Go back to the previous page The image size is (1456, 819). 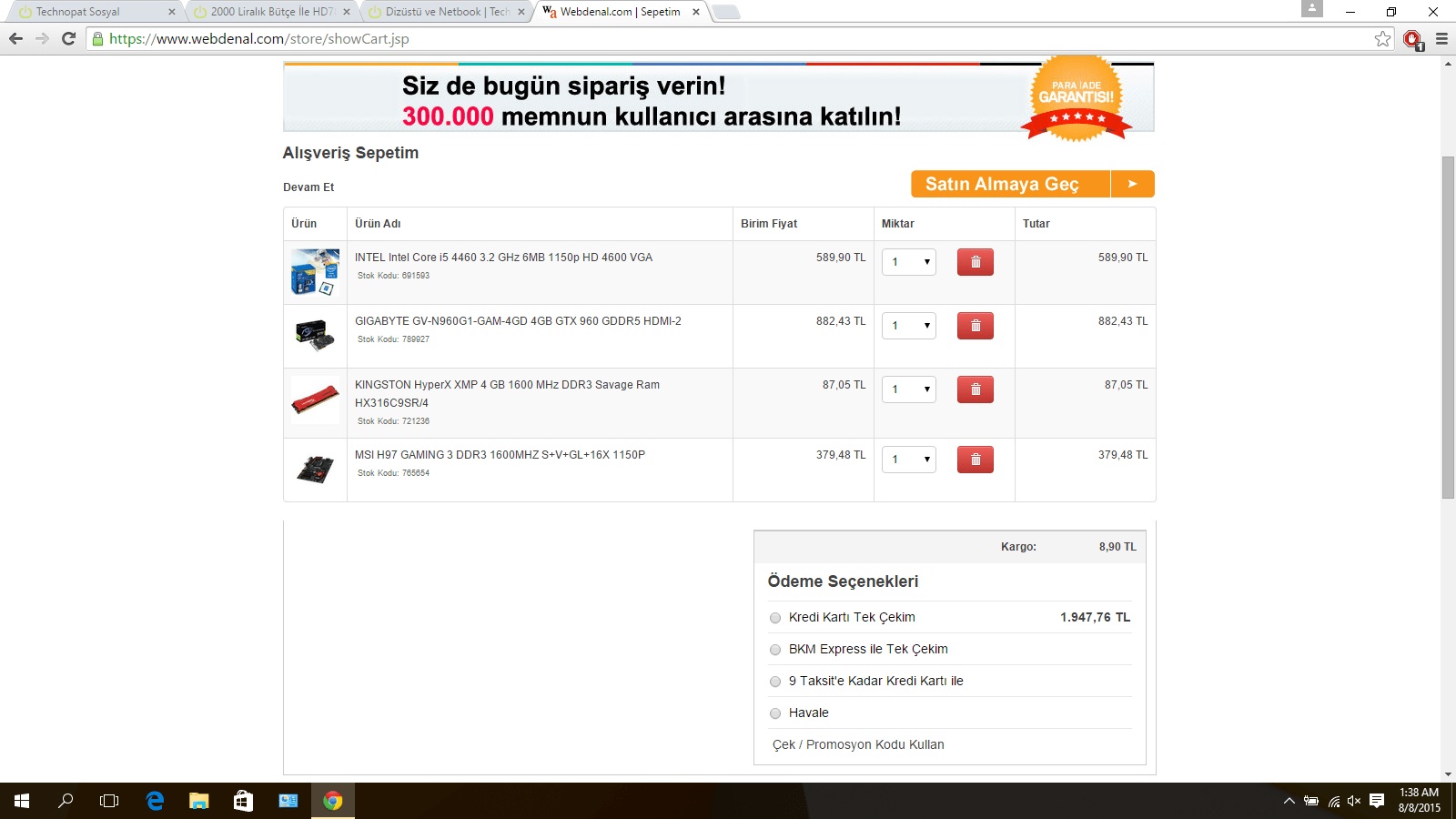15,38
